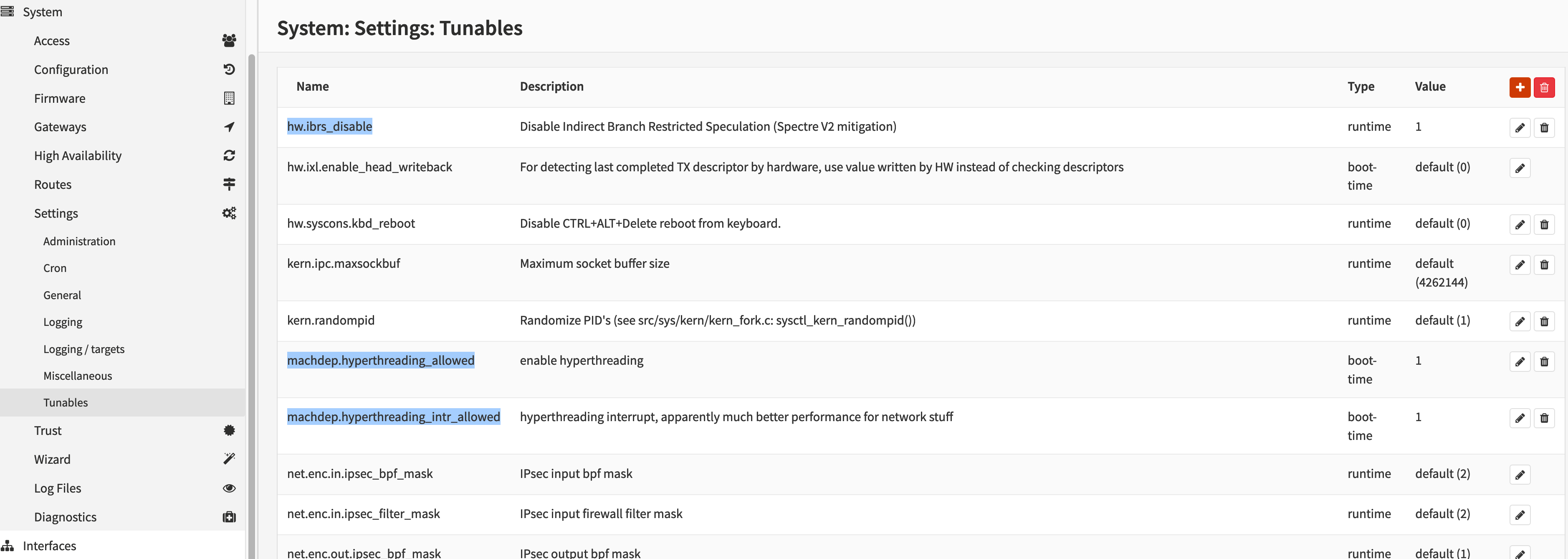Expand the Settings submenu
Image resolution: width=1568 pixels, height=559 pixels.
coord(56,213)
